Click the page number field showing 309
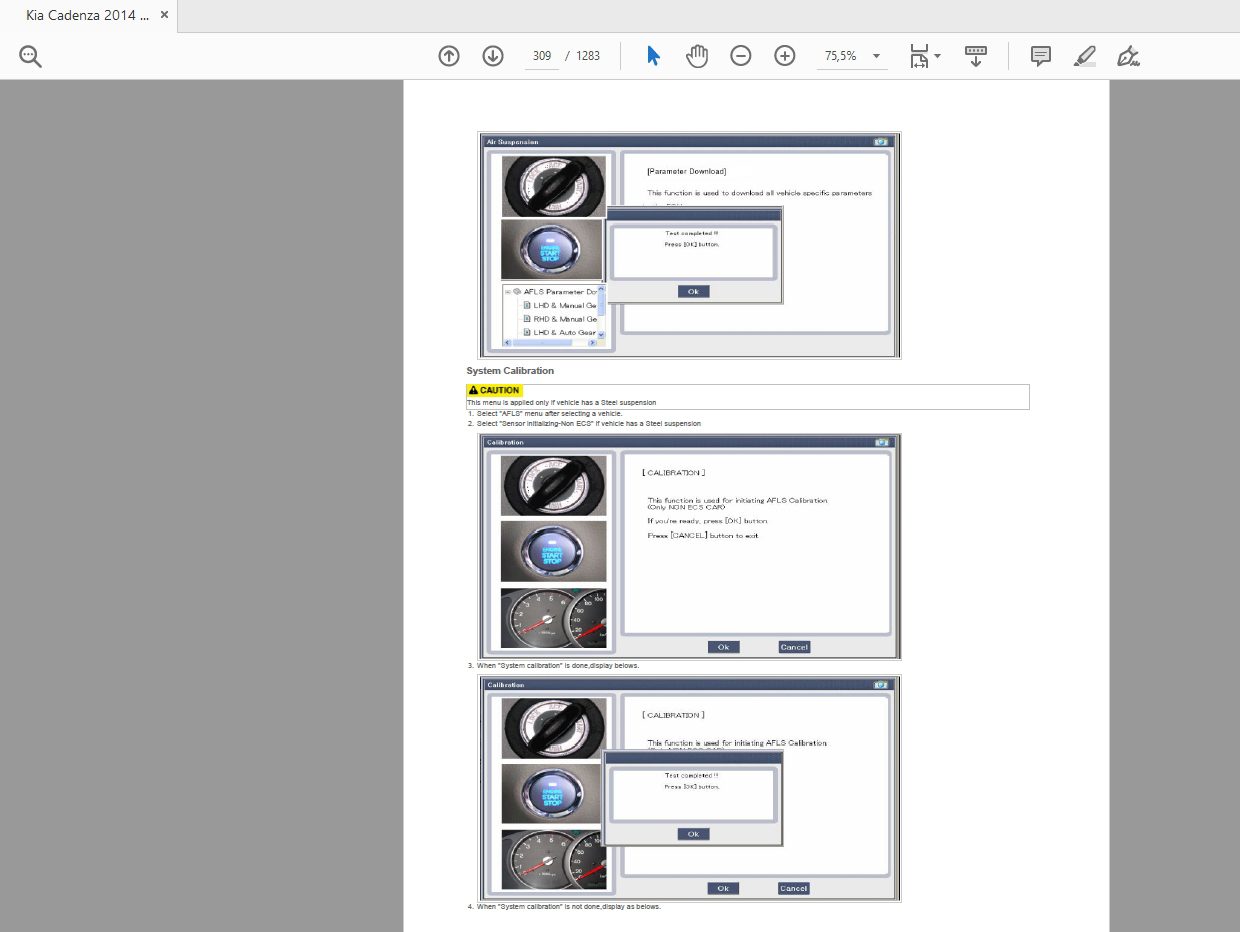The image size is (1240, 932). 542,56
